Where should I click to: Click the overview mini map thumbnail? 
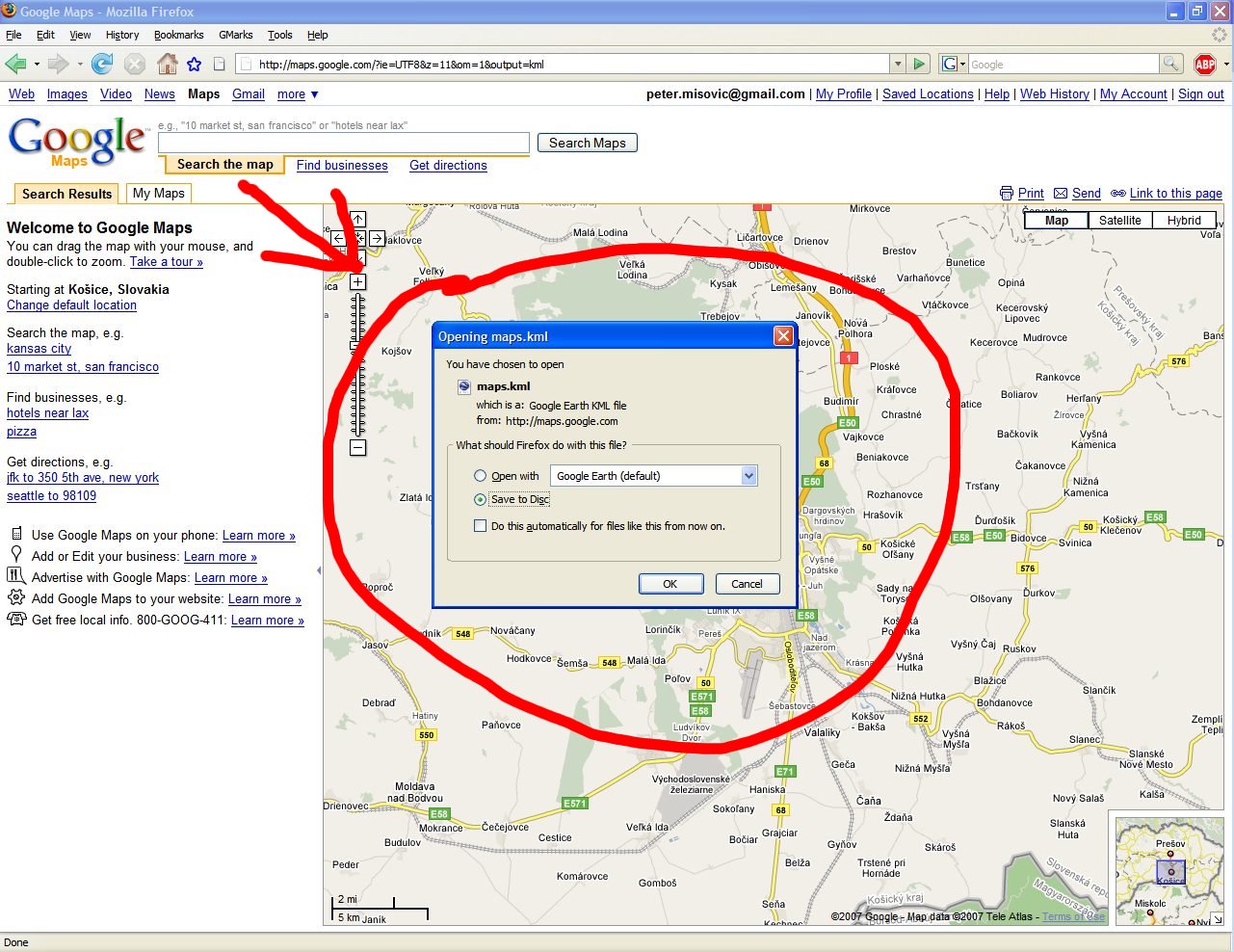(1170, 872)
